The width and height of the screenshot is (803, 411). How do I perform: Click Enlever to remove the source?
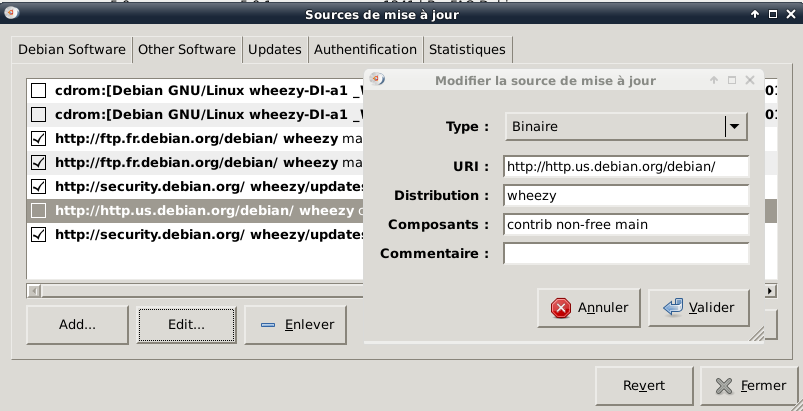tap(295, 325)
